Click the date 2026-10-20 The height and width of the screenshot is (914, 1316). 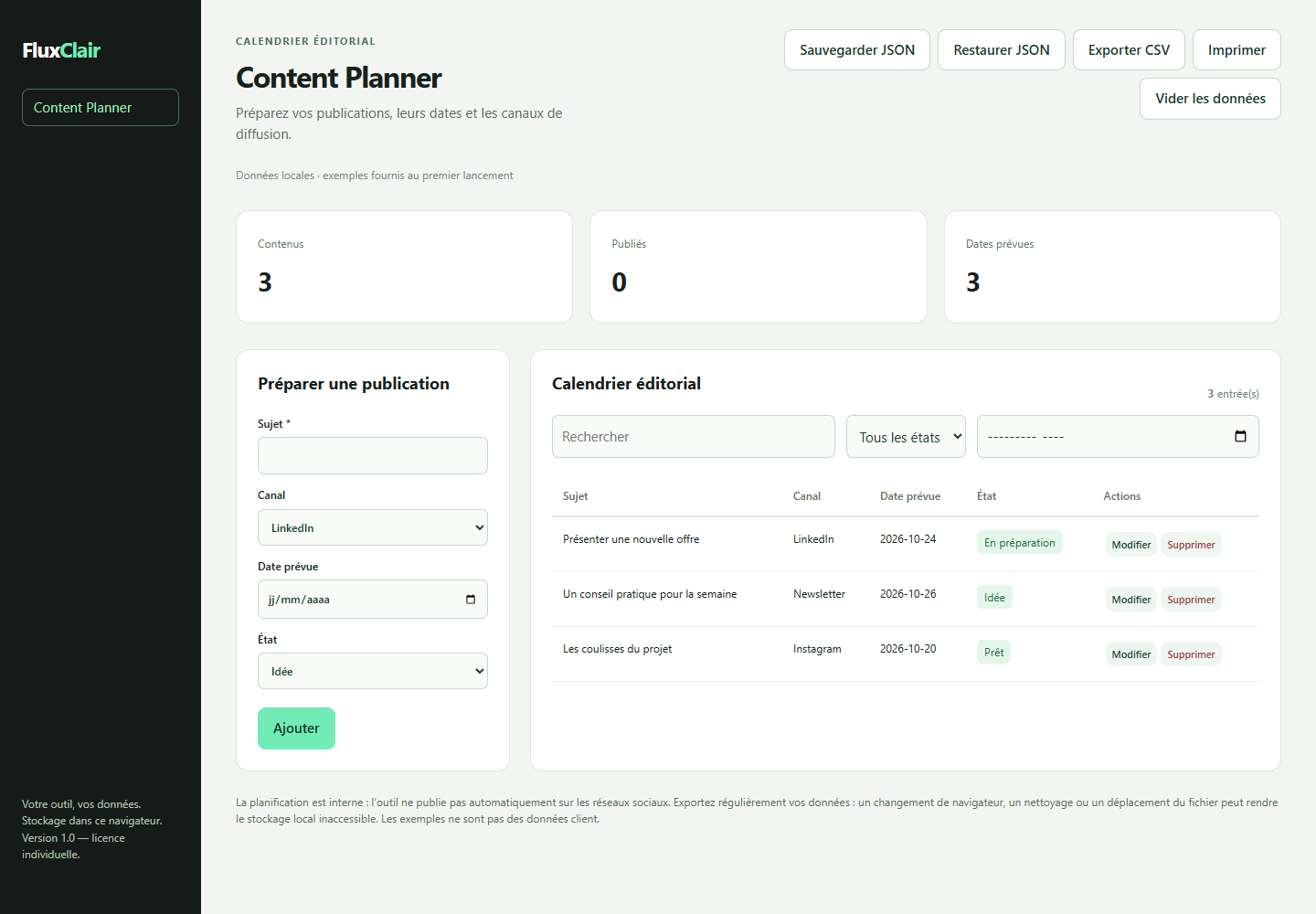pos(908,649)
